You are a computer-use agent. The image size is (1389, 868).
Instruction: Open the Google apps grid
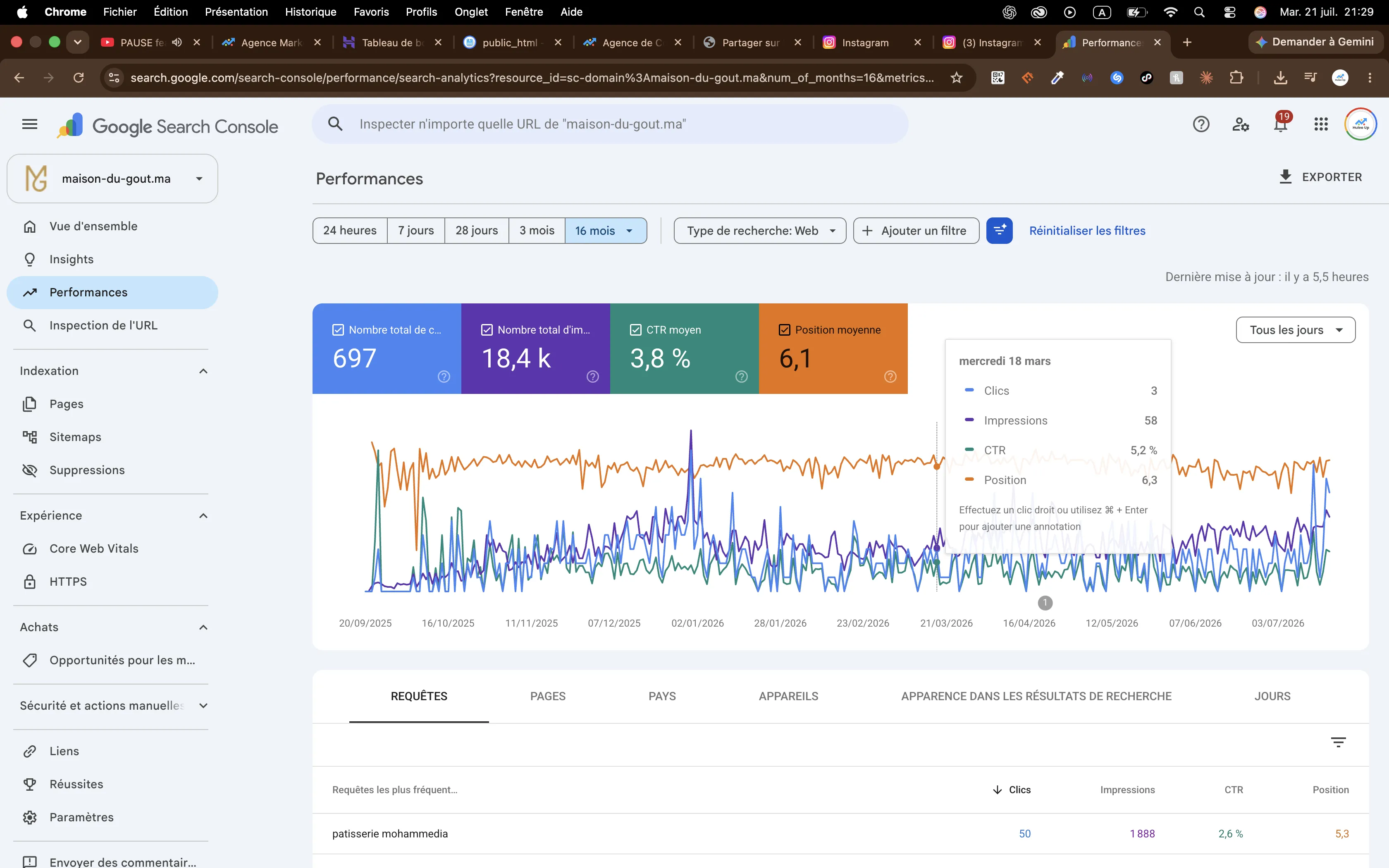pos(1321,124)
